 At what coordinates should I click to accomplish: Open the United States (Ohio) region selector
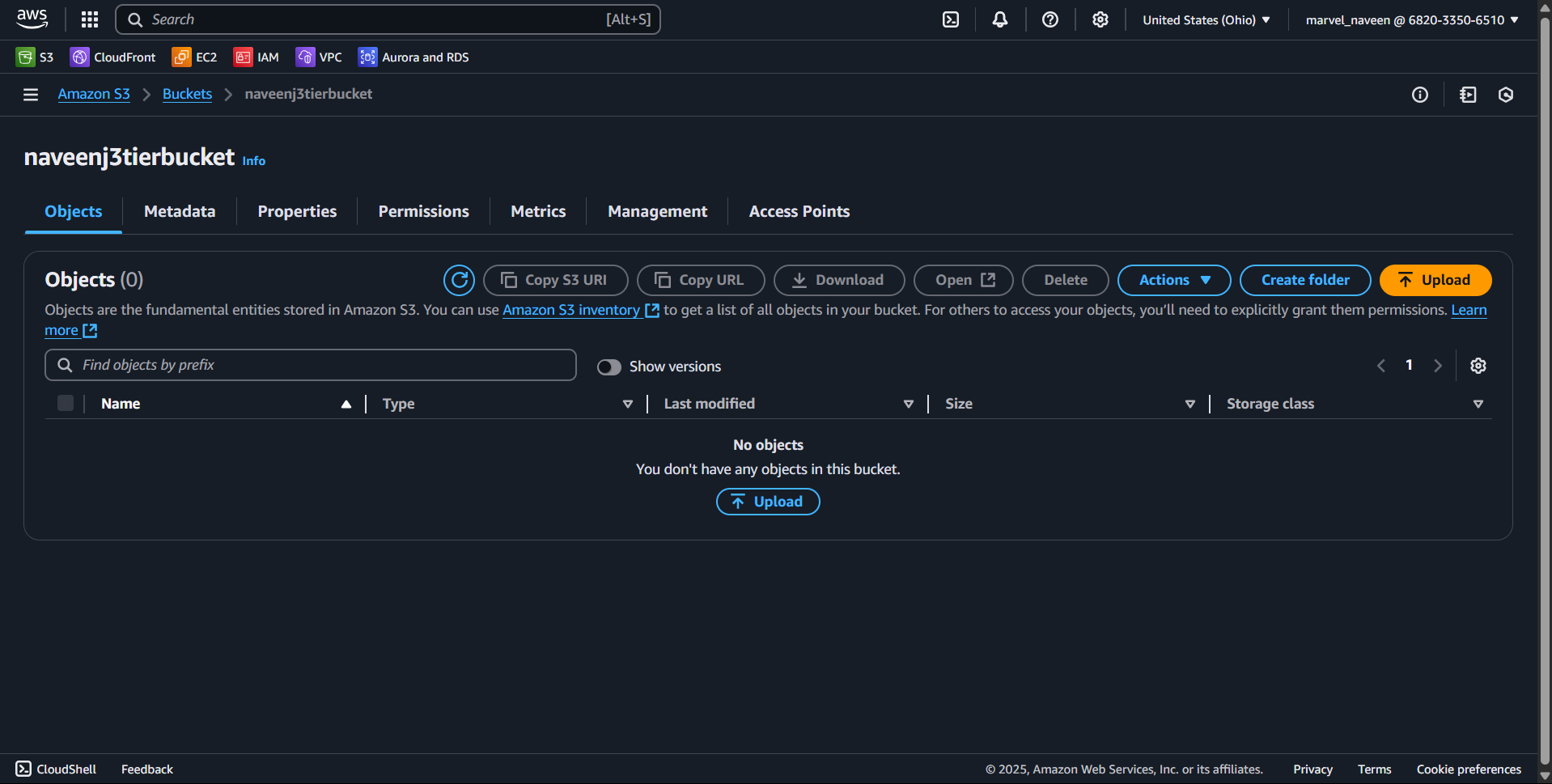1206,19
